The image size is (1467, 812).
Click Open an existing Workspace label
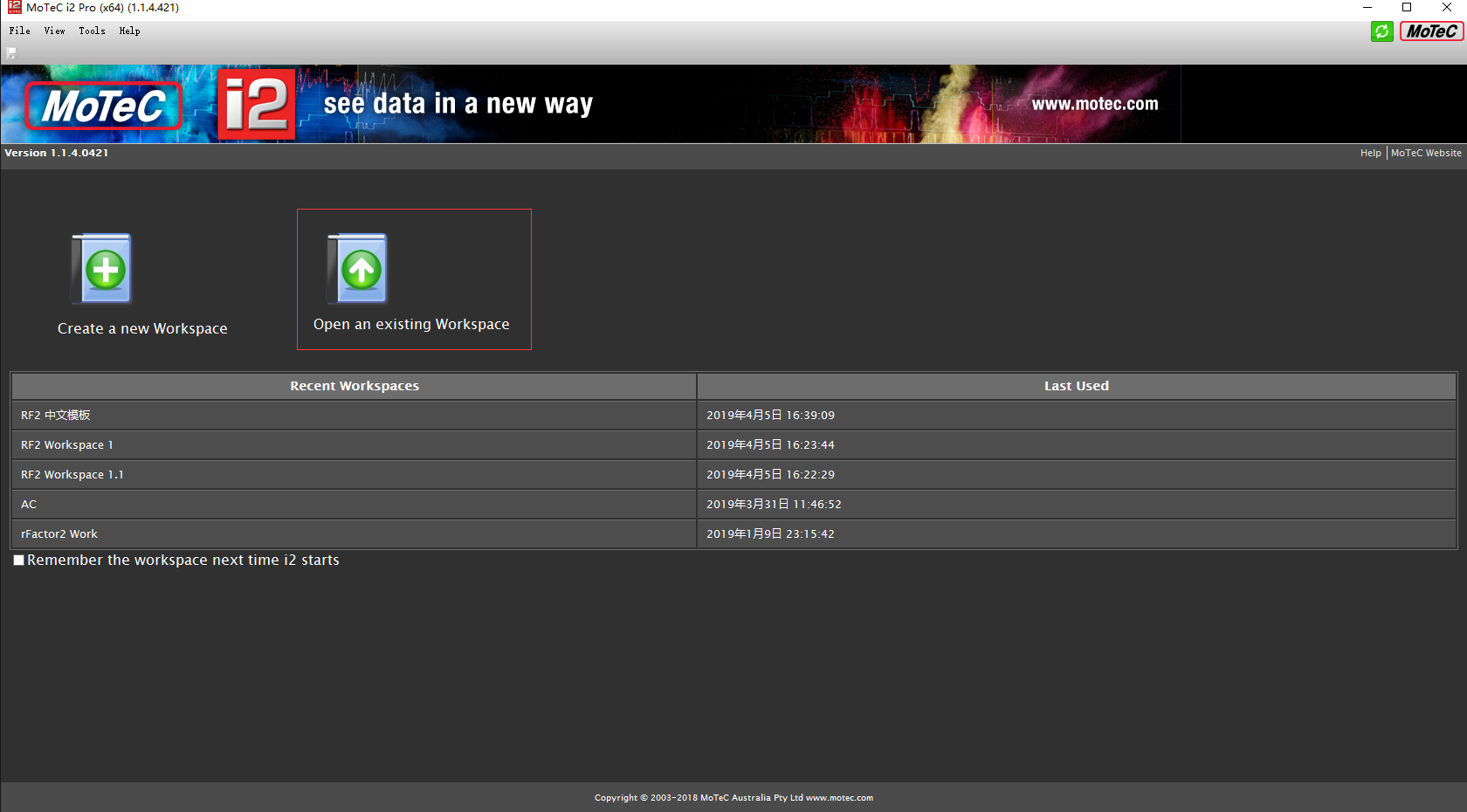point(411,324)
